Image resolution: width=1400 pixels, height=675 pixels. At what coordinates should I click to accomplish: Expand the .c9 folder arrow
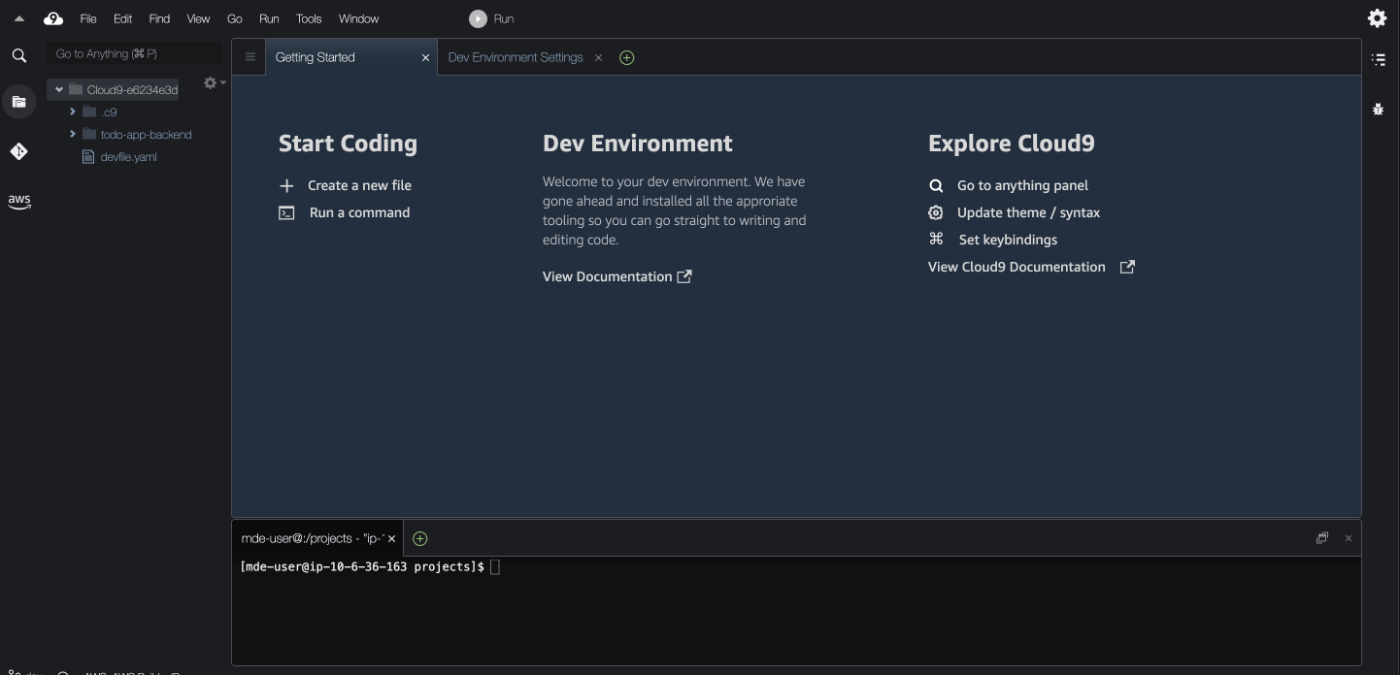pyautogui.click(x=73, y=111)
